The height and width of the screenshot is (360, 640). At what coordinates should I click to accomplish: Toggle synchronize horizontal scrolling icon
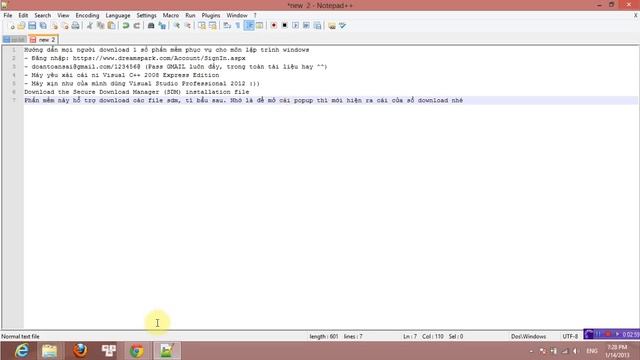[x=213, y=26]
